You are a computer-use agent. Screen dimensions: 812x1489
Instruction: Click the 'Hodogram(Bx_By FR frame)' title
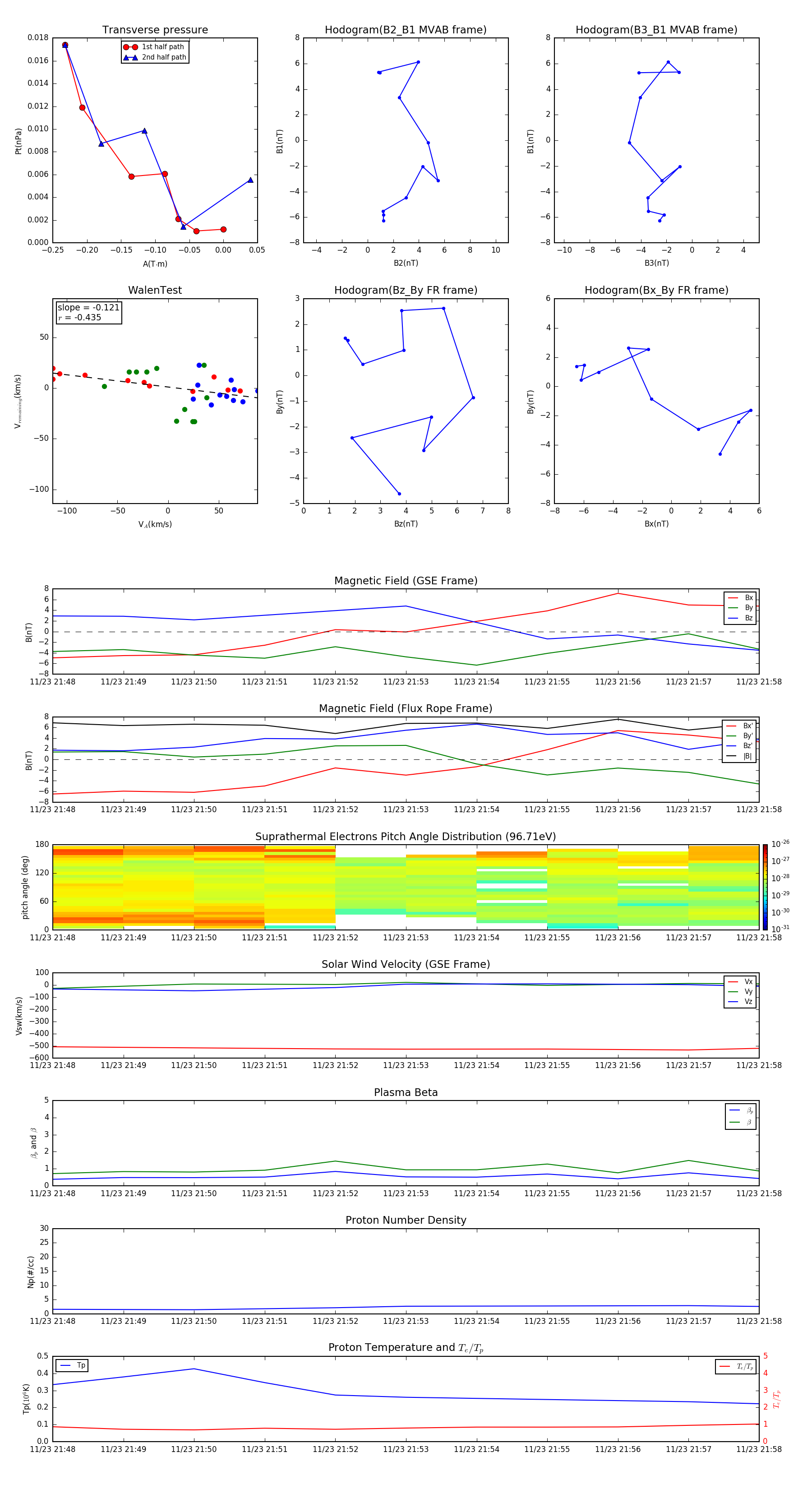coord(656,290)
